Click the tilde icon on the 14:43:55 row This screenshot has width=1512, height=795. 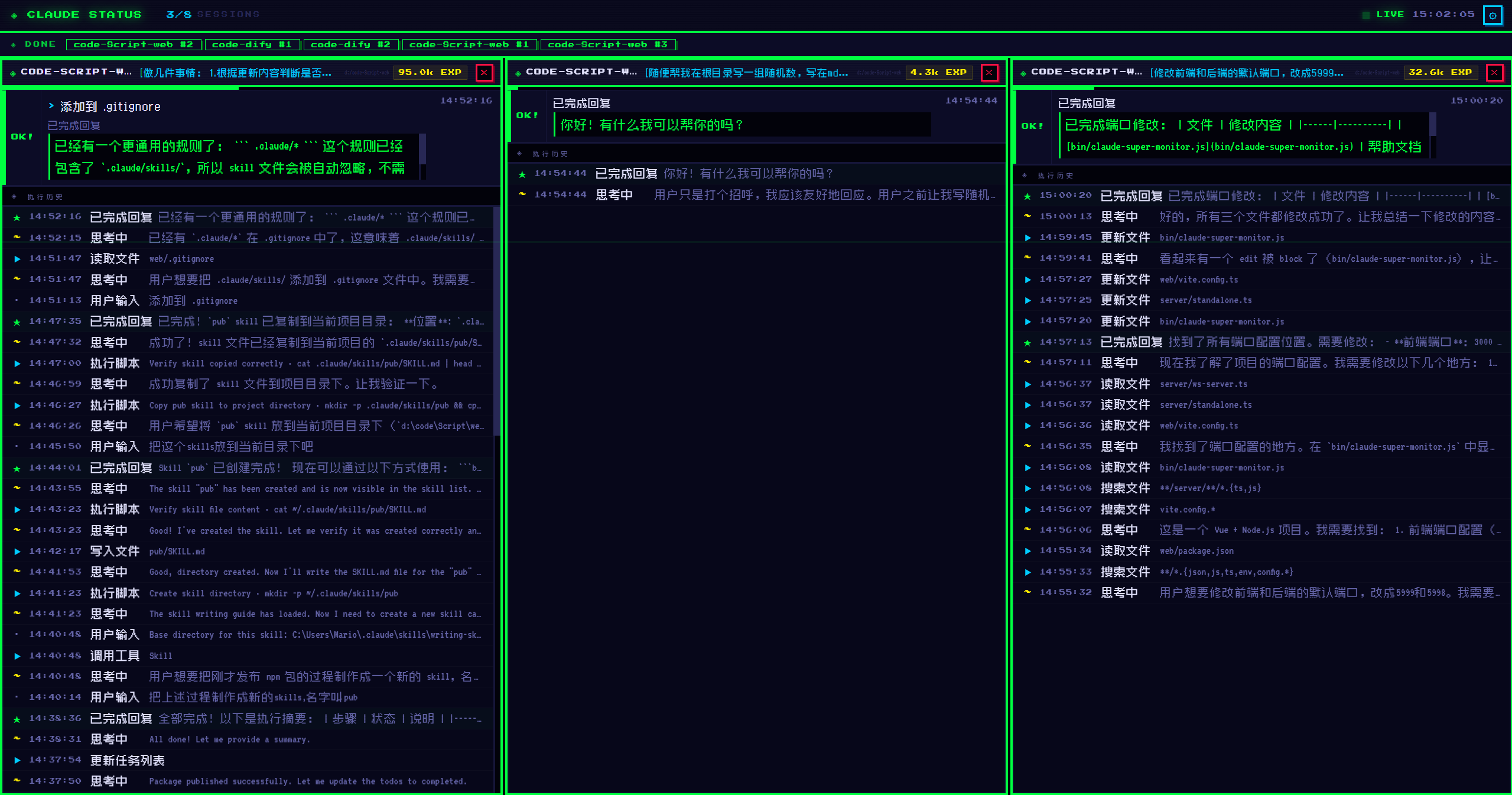point(17,489)
